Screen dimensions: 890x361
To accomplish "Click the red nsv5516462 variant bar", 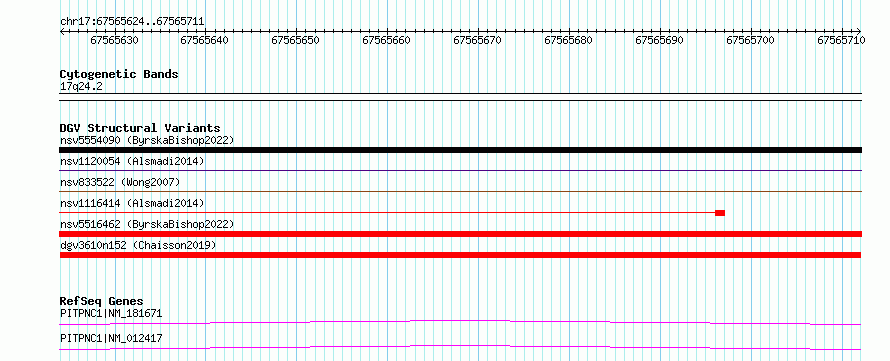I will pyautogui.click(x=460, y=234).
